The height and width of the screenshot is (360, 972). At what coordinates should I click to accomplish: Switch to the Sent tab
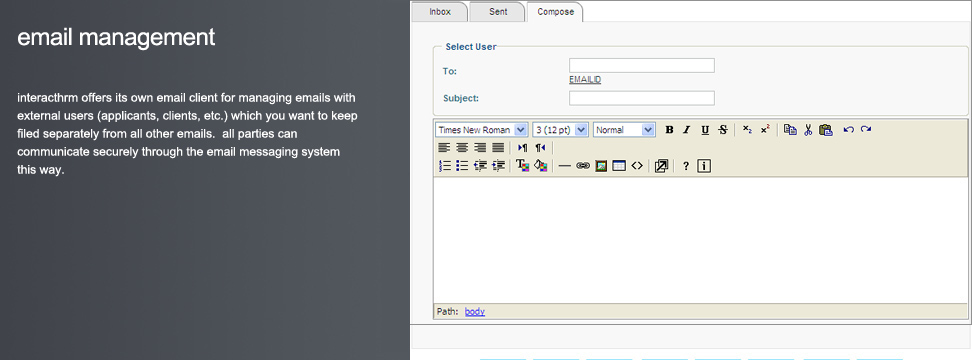click(x=498, y=12)
